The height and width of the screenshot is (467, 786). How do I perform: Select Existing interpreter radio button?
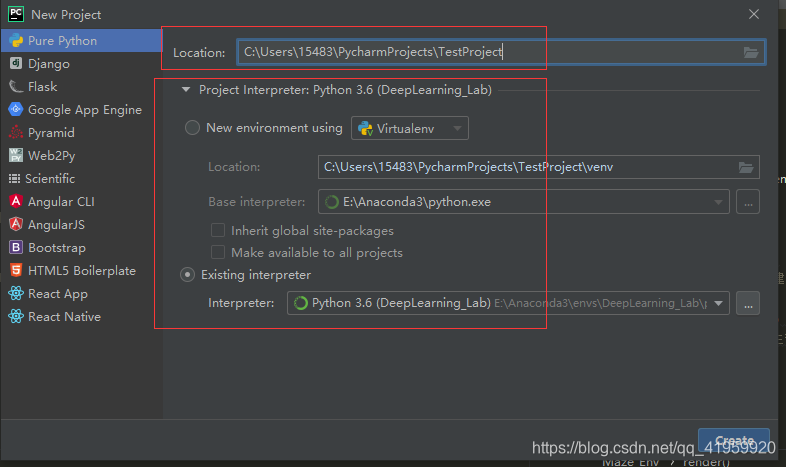point(187,275)
